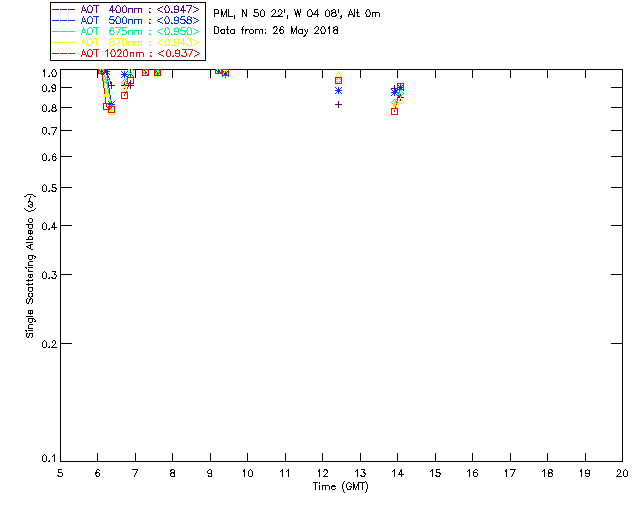640x512 pixels.
Task: Click the x-axis tick label 15
Action: click(x=435, y=473)
